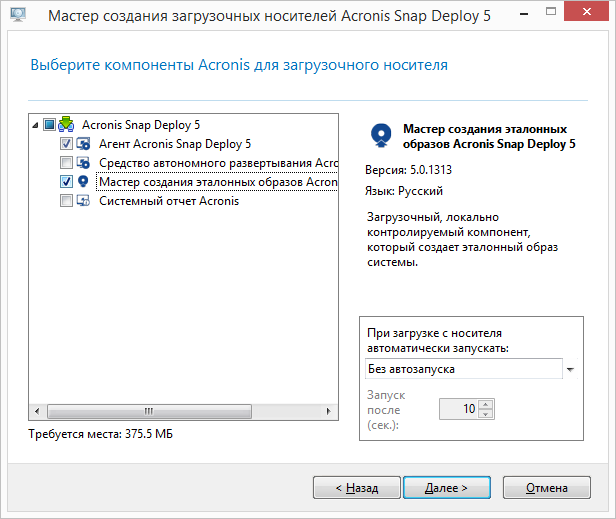Image resolution: width=616 pixels, height=519 pixels.
Task: Select Средство автономного развертывания row text
Action: (x=218, y=163)
